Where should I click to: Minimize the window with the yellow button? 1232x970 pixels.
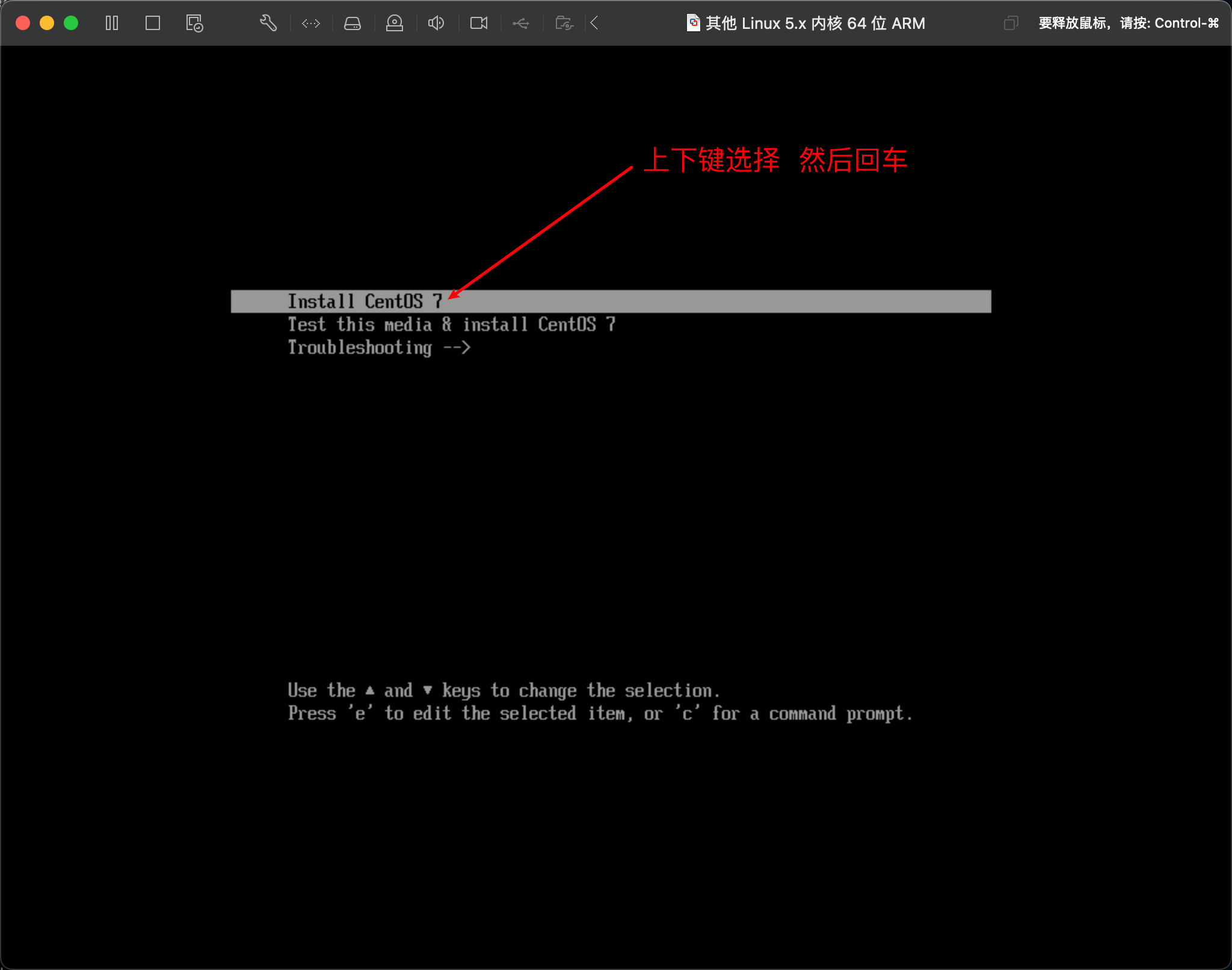pyautogui.click(x=47, y=23)
